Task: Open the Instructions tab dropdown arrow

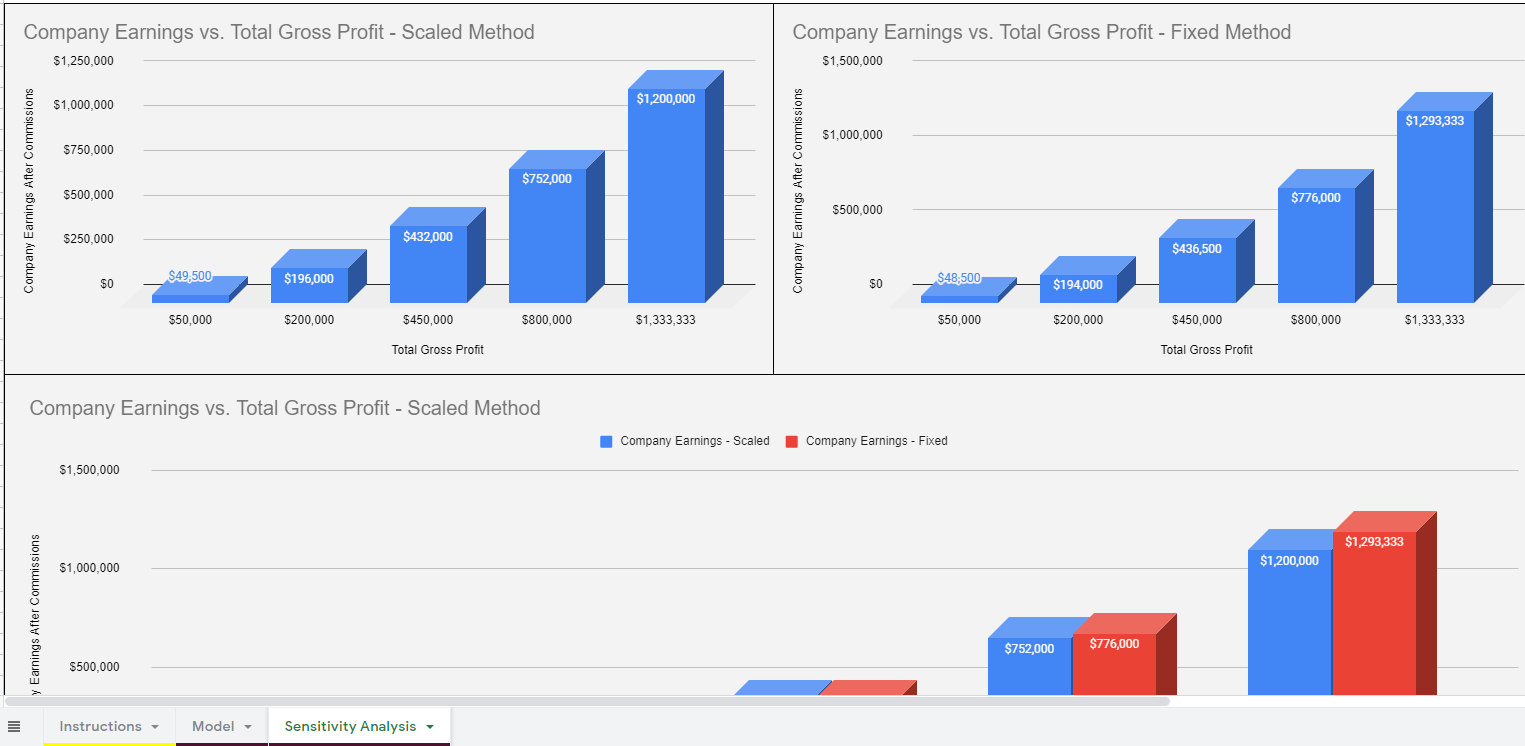Action: (155, 727)
